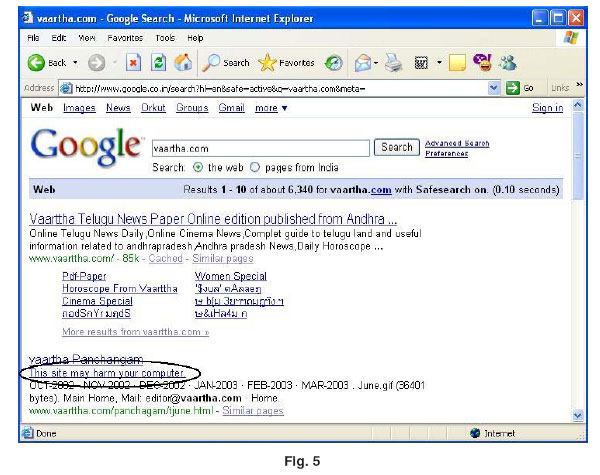Click in the Google search text field

click(x=260, y=147)
